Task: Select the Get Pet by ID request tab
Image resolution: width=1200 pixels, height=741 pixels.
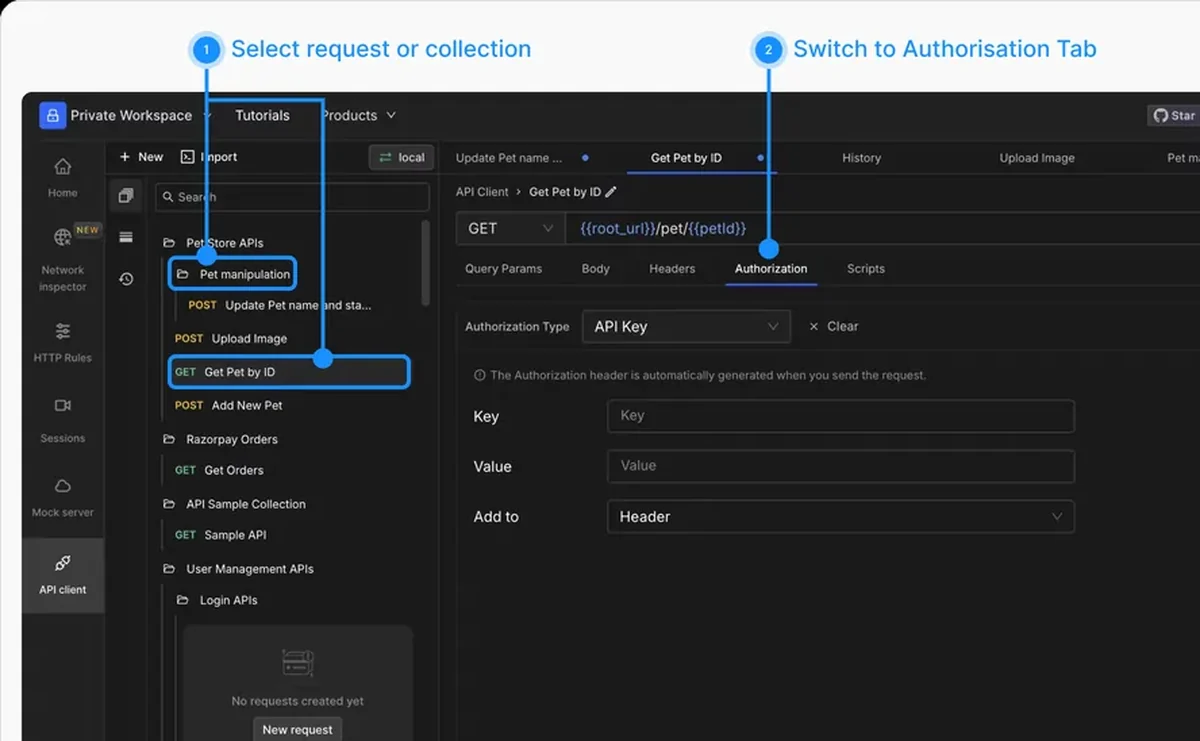Action: [x=686, y=158]
